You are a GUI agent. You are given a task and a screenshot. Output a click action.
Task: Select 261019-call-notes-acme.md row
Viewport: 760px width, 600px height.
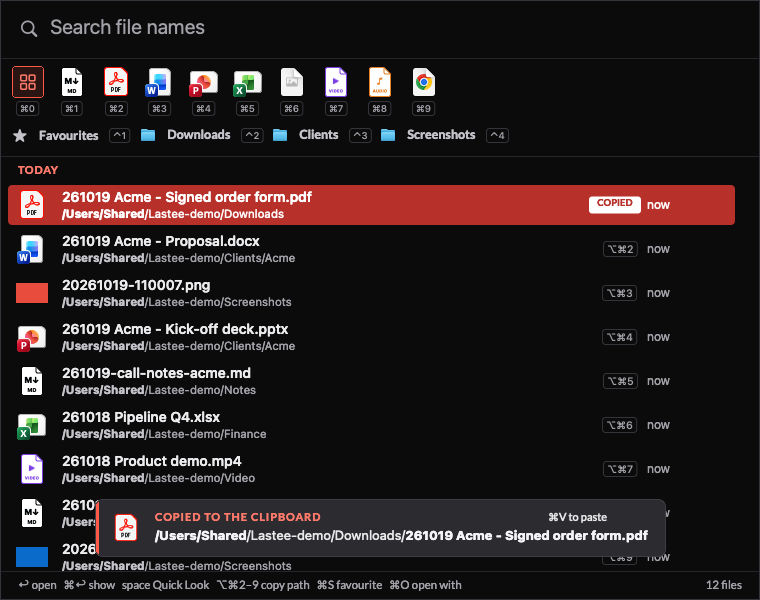[371, 381]
